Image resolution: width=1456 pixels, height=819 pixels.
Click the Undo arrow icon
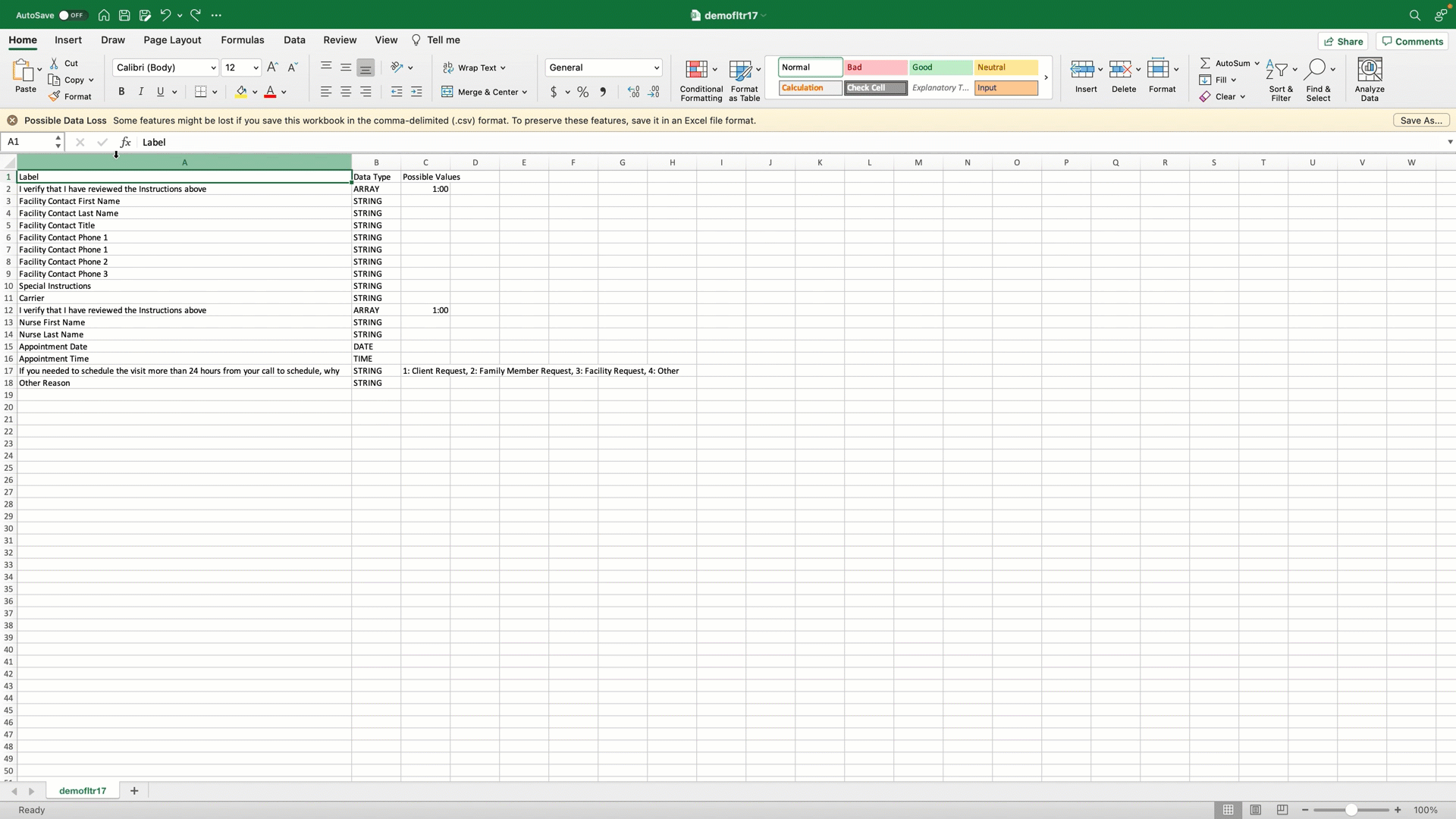(165, 15)
